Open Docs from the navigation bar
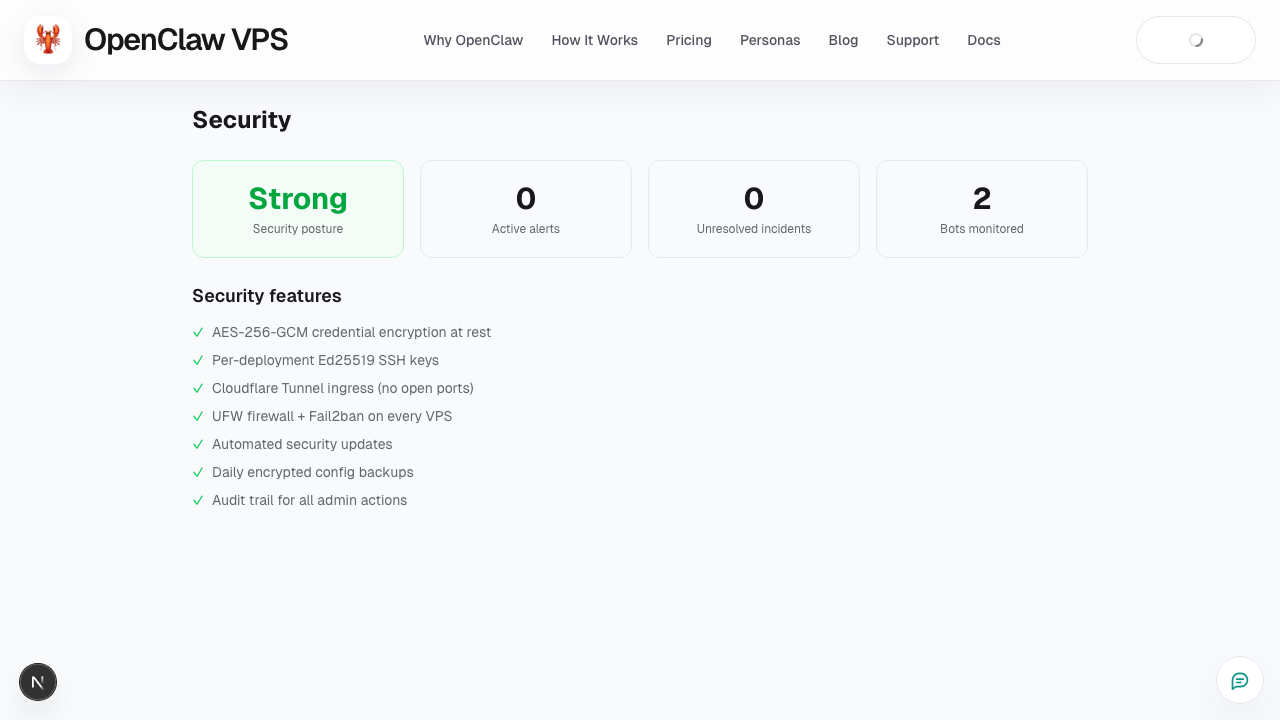The height and width of the screenshot is (720, 1280). (x=983, y=40)
